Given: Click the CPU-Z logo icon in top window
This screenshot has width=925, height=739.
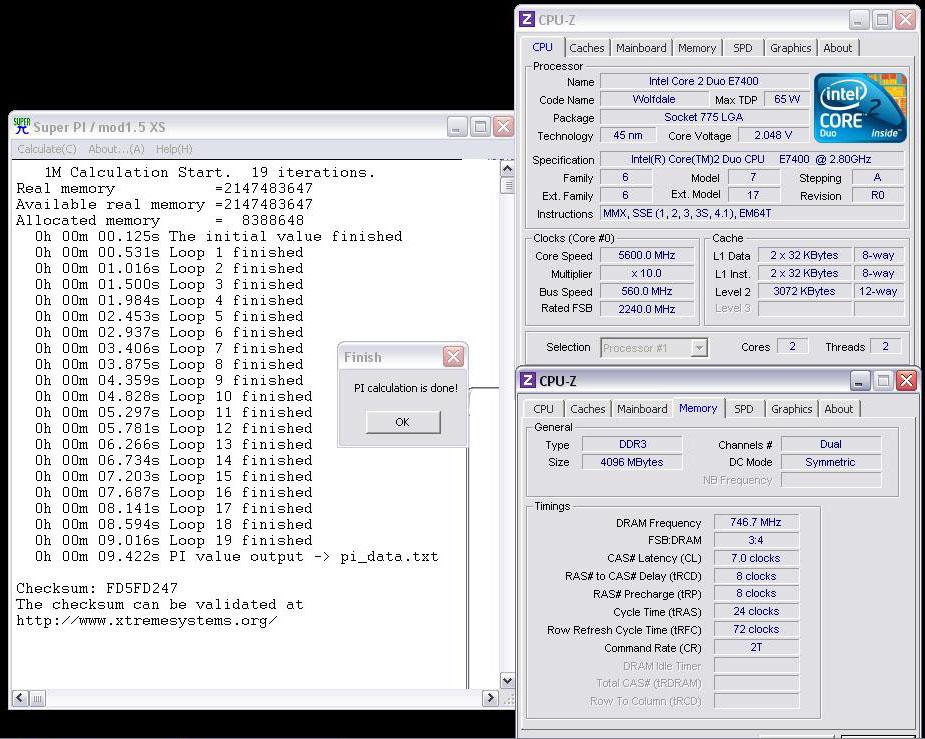Looking at the screenshot, I should pos(527,19).
